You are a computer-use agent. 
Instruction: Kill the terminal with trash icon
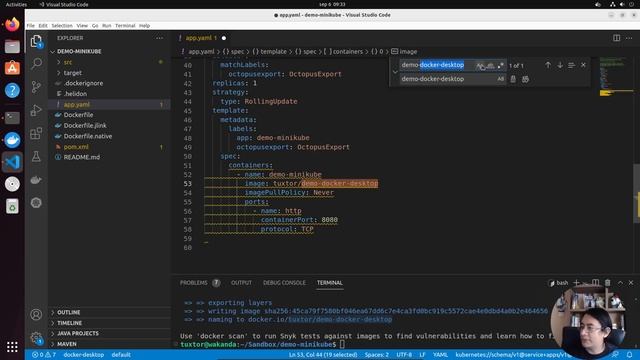[607, 282]
